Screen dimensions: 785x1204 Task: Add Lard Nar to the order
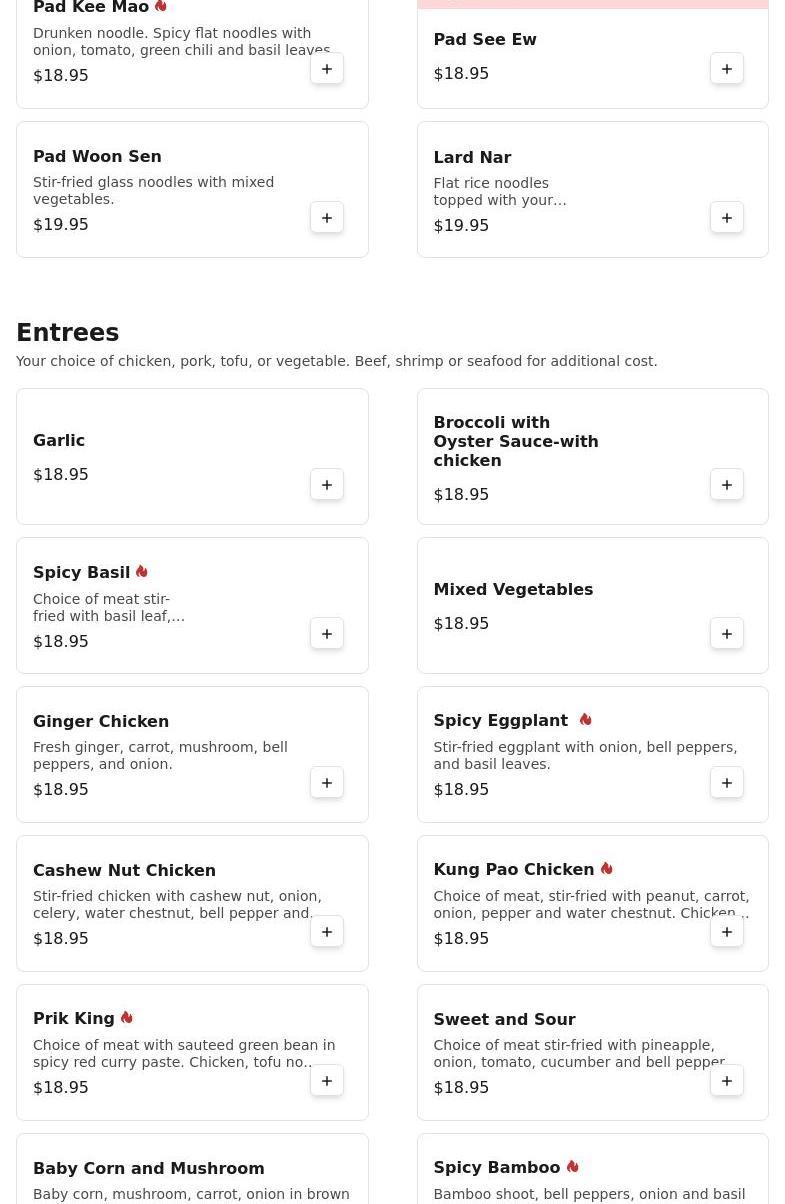click(727, 218)
